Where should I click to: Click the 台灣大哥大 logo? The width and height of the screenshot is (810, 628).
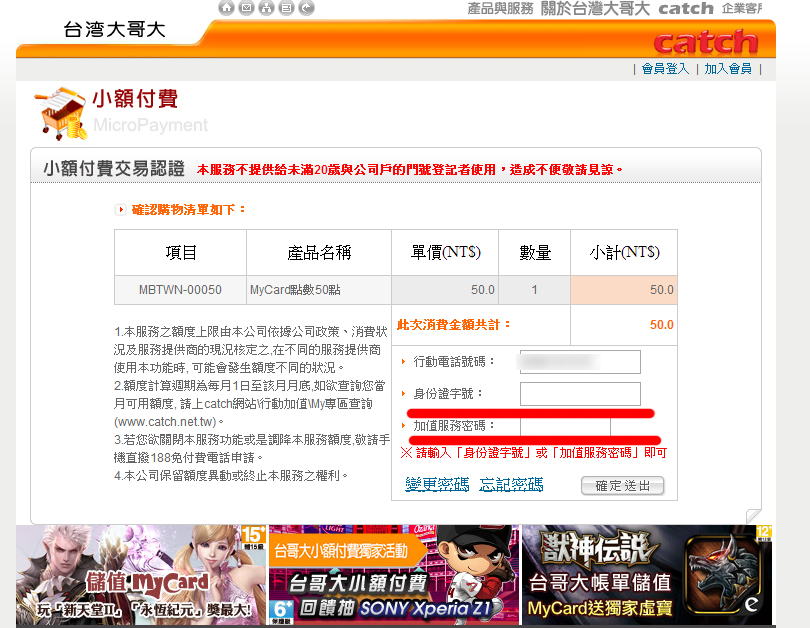114,29
